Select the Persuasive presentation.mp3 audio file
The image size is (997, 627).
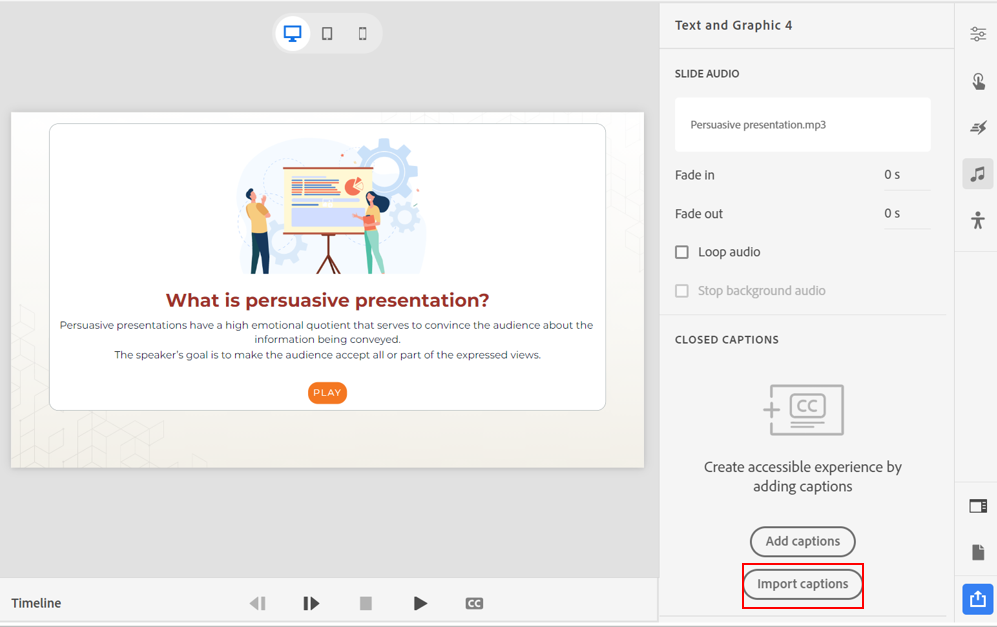point(803,124)
